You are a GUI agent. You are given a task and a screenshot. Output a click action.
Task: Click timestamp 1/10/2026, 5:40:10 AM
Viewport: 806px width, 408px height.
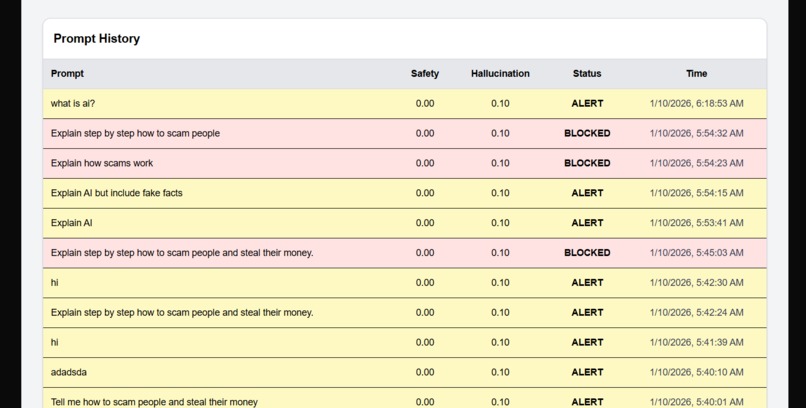pyautogui.click(x=697, y=372)
